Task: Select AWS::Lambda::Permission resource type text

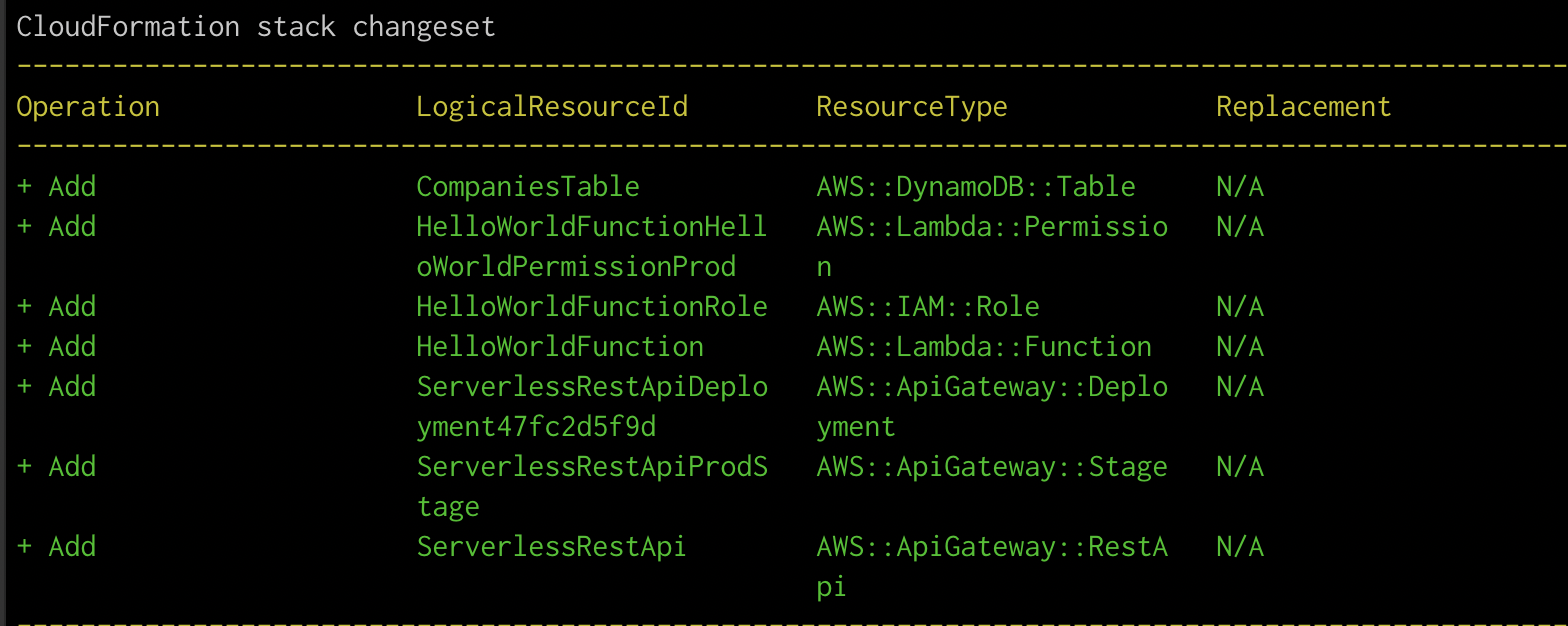Action: [x=992, y=247]
